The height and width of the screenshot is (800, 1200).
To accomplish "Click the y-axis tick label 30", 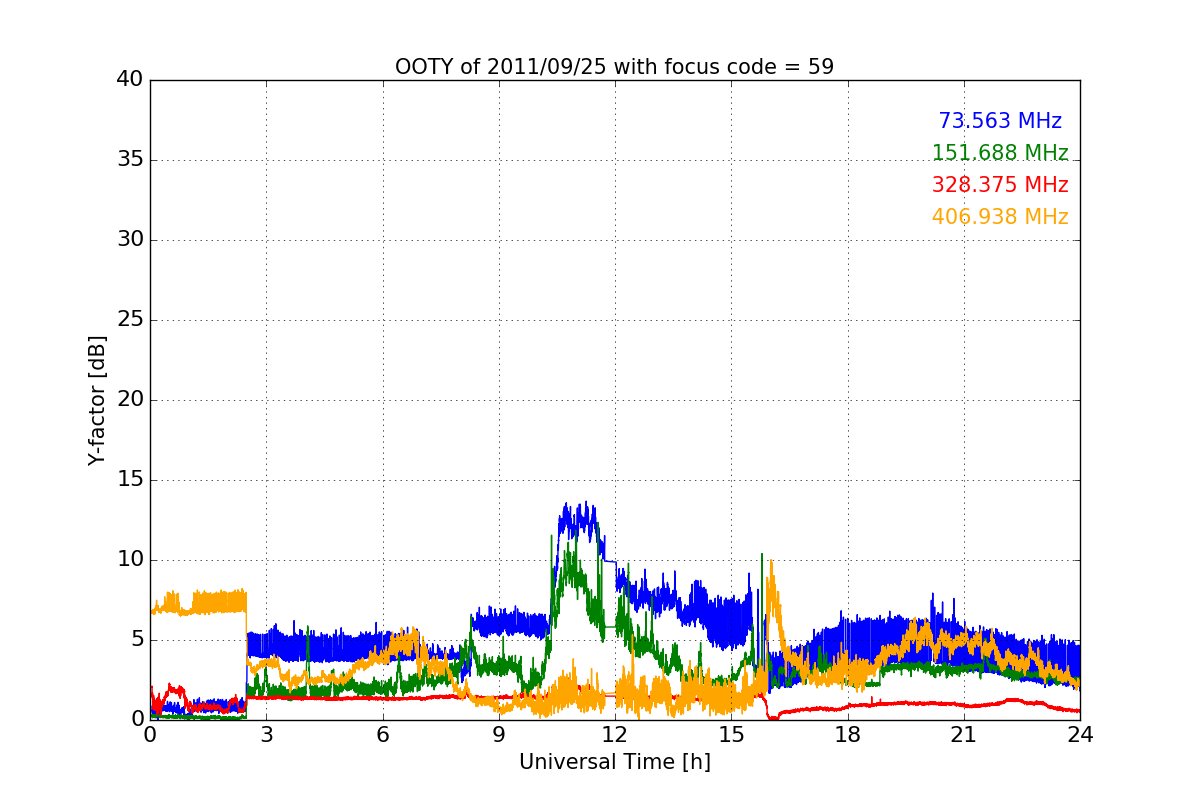I will point(129,240).
